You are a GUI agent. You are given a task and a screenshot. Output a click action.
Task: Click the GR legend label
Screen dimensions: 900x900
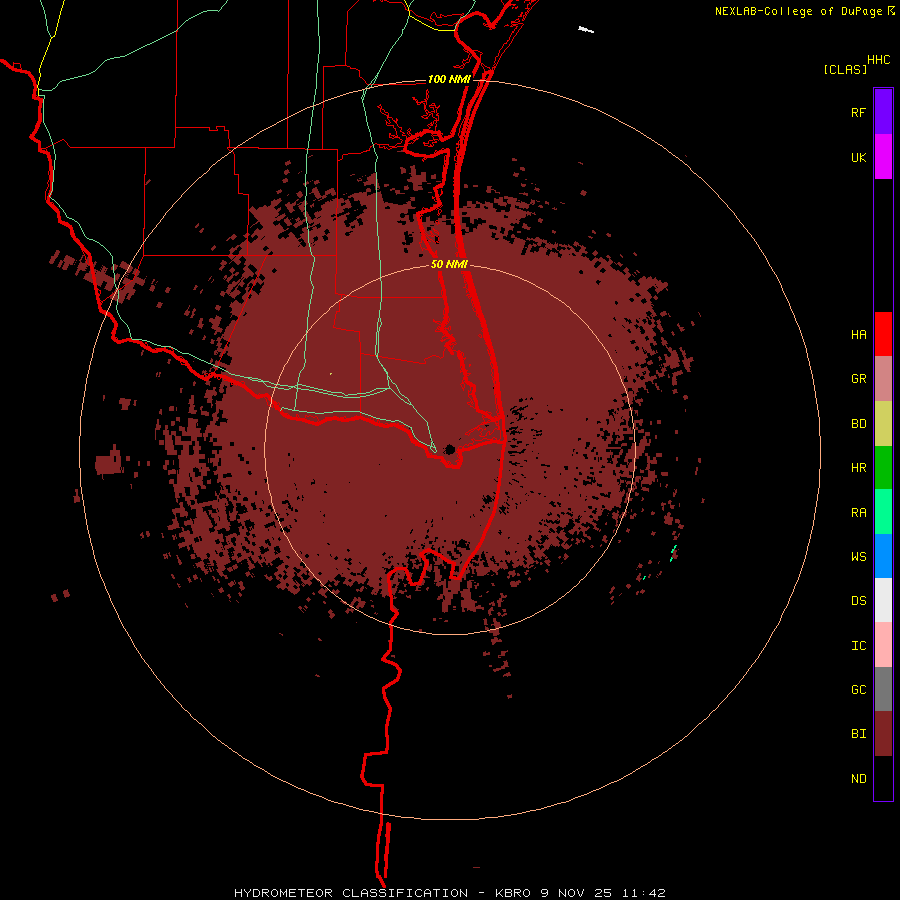[858, 379]
